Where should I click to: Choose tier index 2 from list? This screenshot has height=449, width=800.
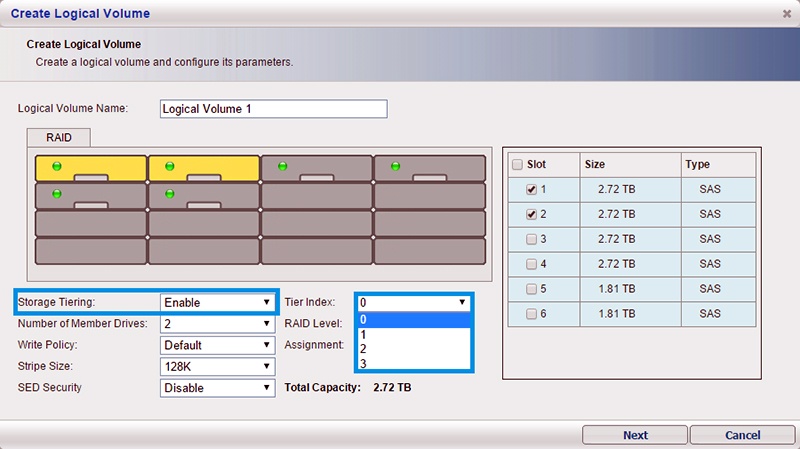tap(413, 349)
